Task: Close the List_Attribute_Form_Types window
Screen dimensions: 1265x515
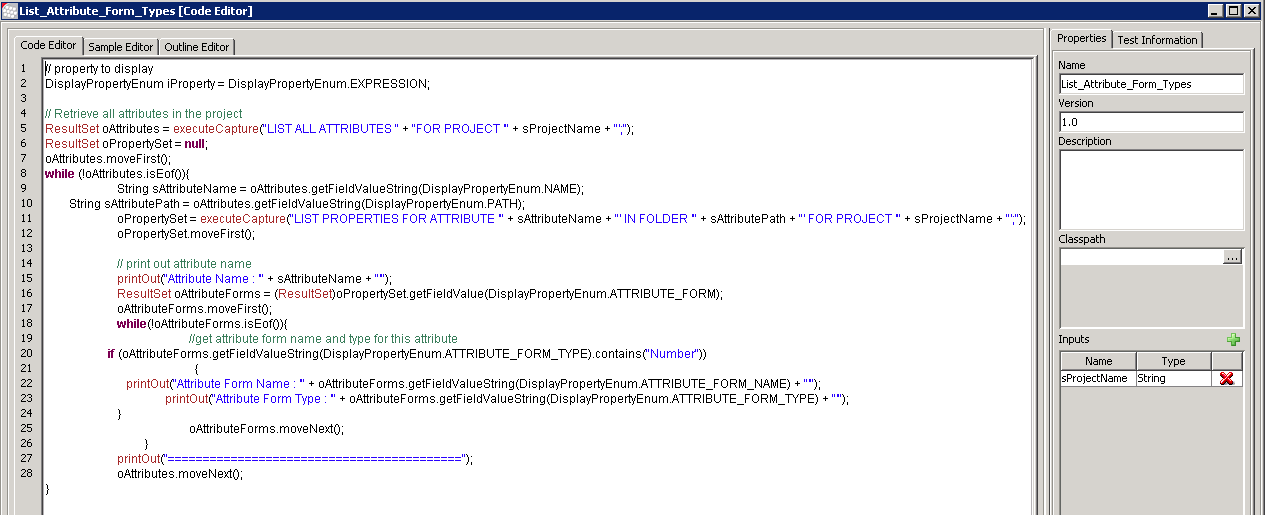Action: pyautogui.click(x=1252, y=11)
